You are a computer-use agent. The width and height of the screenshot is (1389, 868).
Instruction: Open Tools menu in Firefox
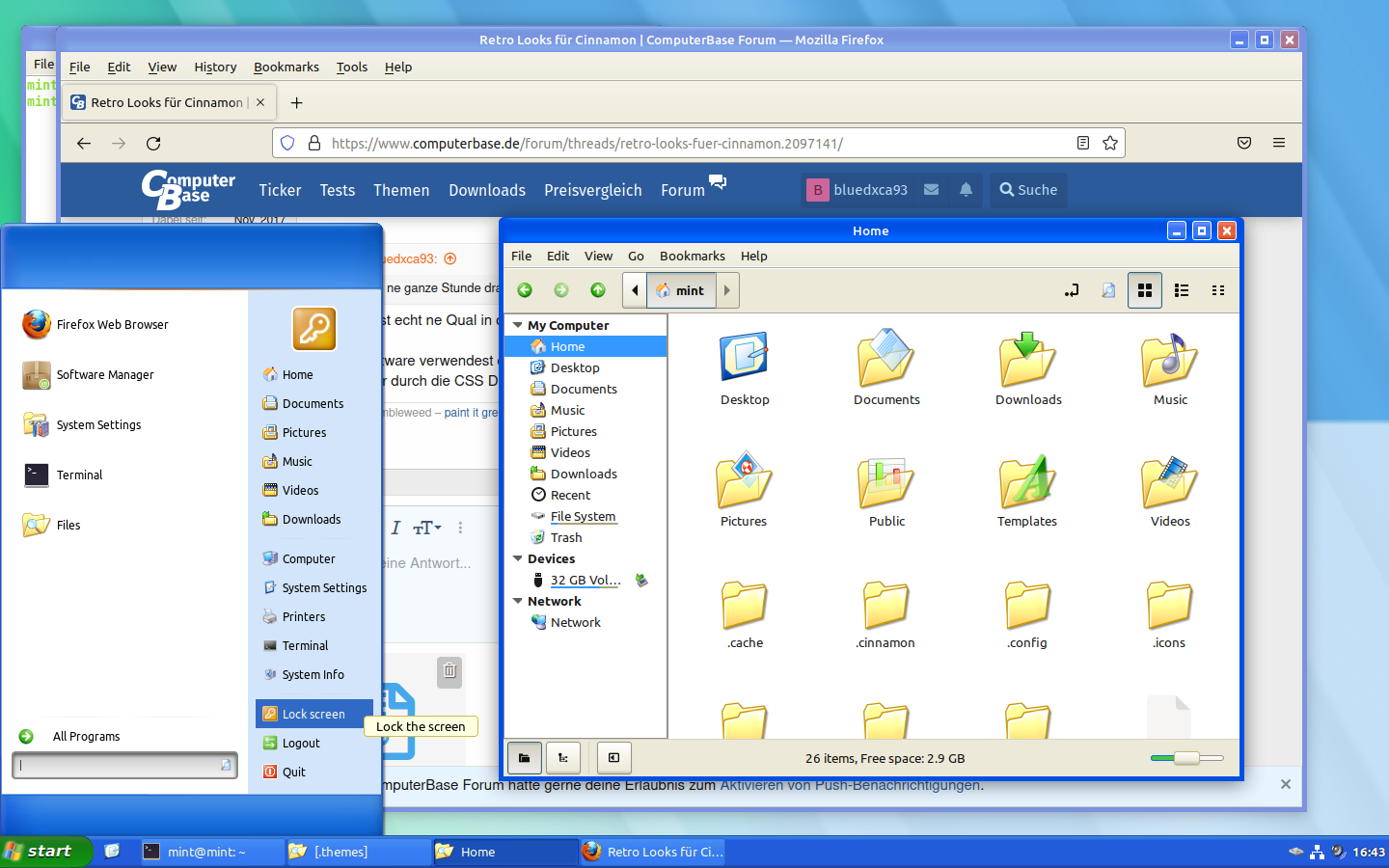[x=352, y=67]
